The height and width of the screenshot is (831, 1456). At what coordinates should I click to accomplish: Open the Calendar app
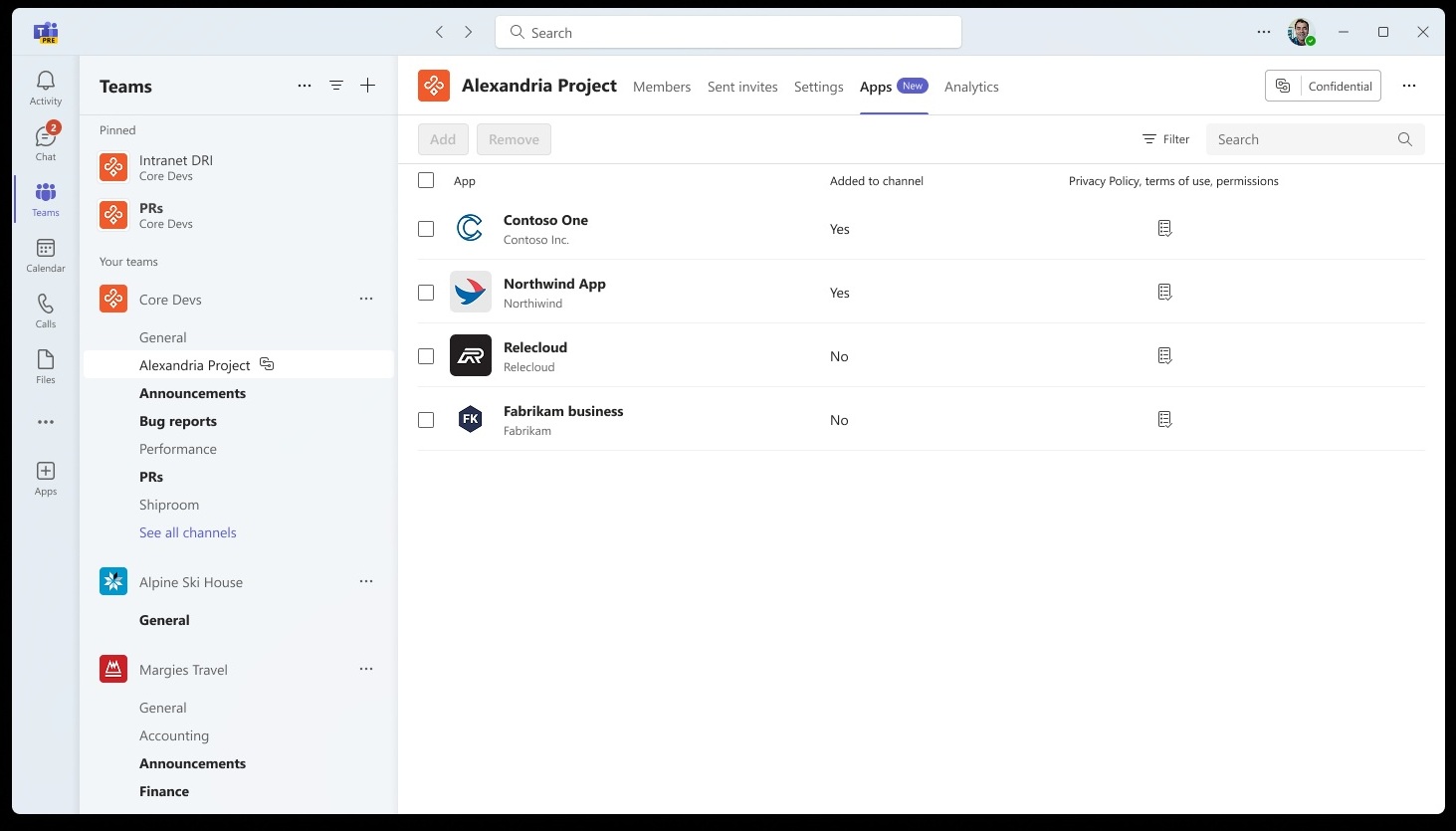point(46,255)
